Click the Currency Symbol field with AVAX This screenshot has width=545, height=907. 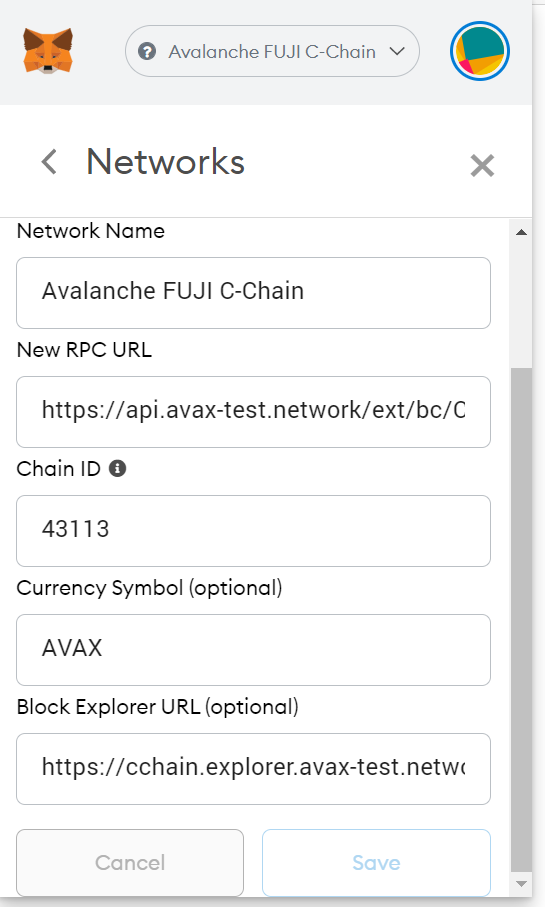(253, 650)
